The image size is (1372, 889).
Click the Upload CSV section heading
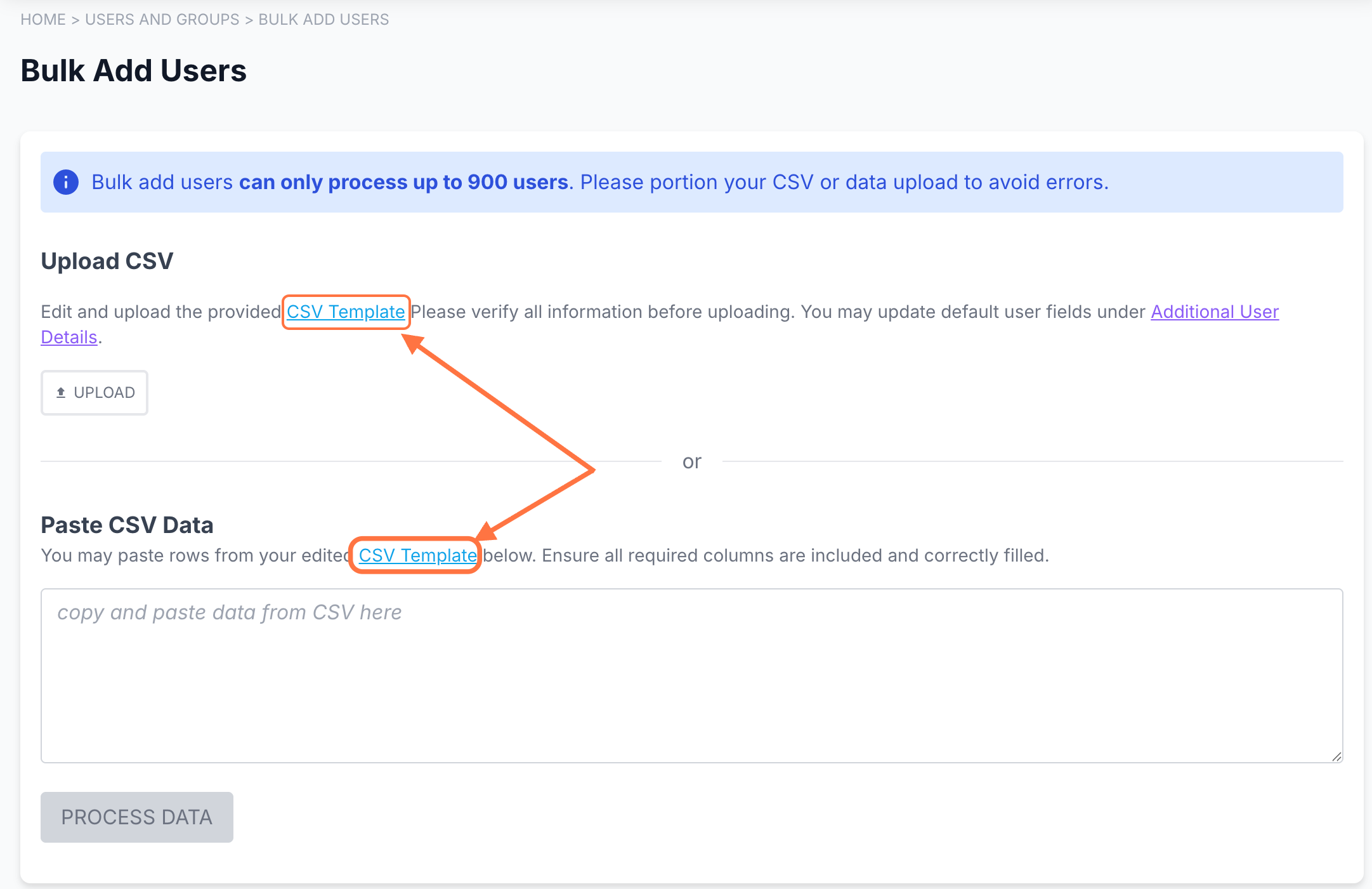107,261
